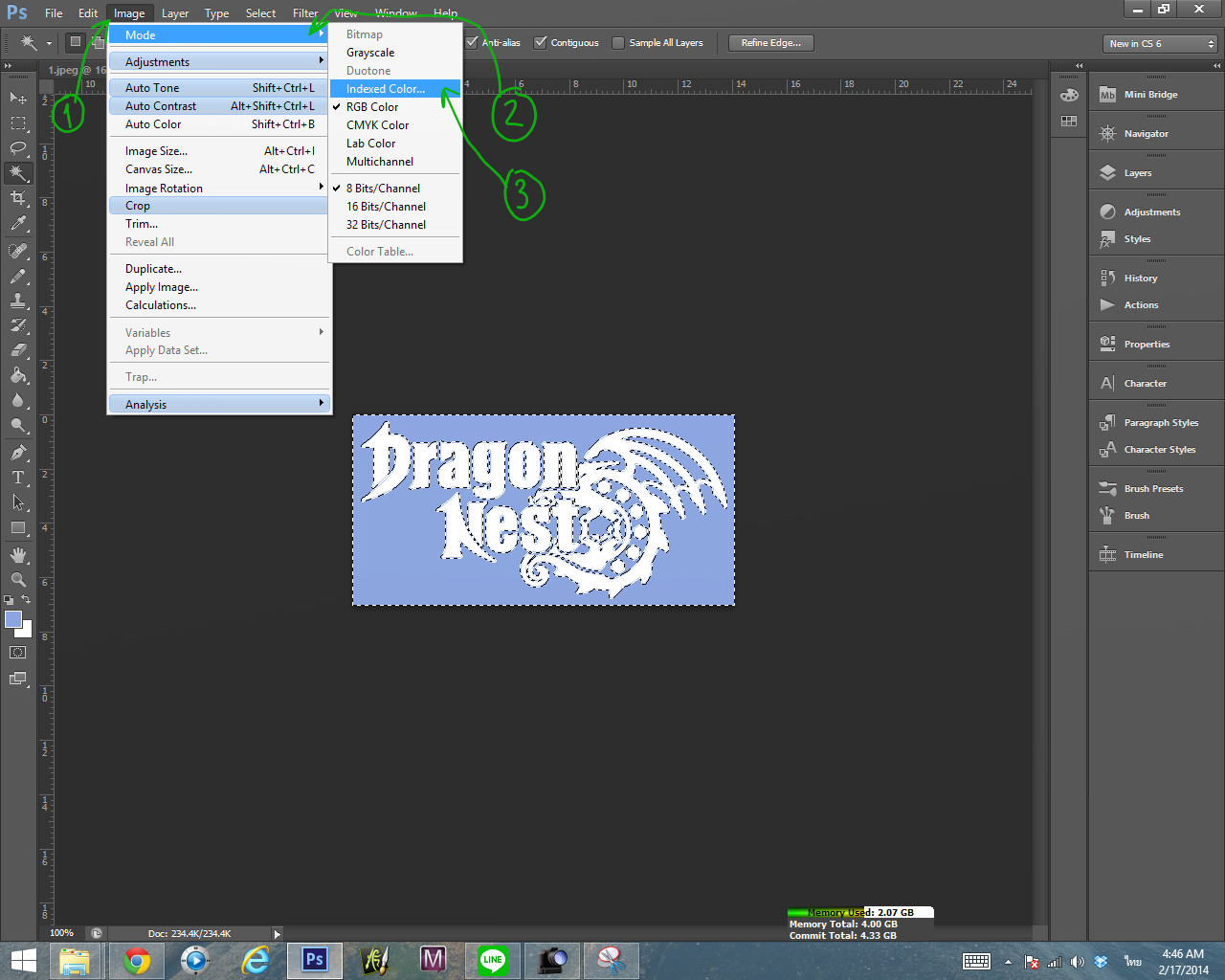Open the status bar document info arrow
Screen dimensions: 1225x980
[278, 934]
